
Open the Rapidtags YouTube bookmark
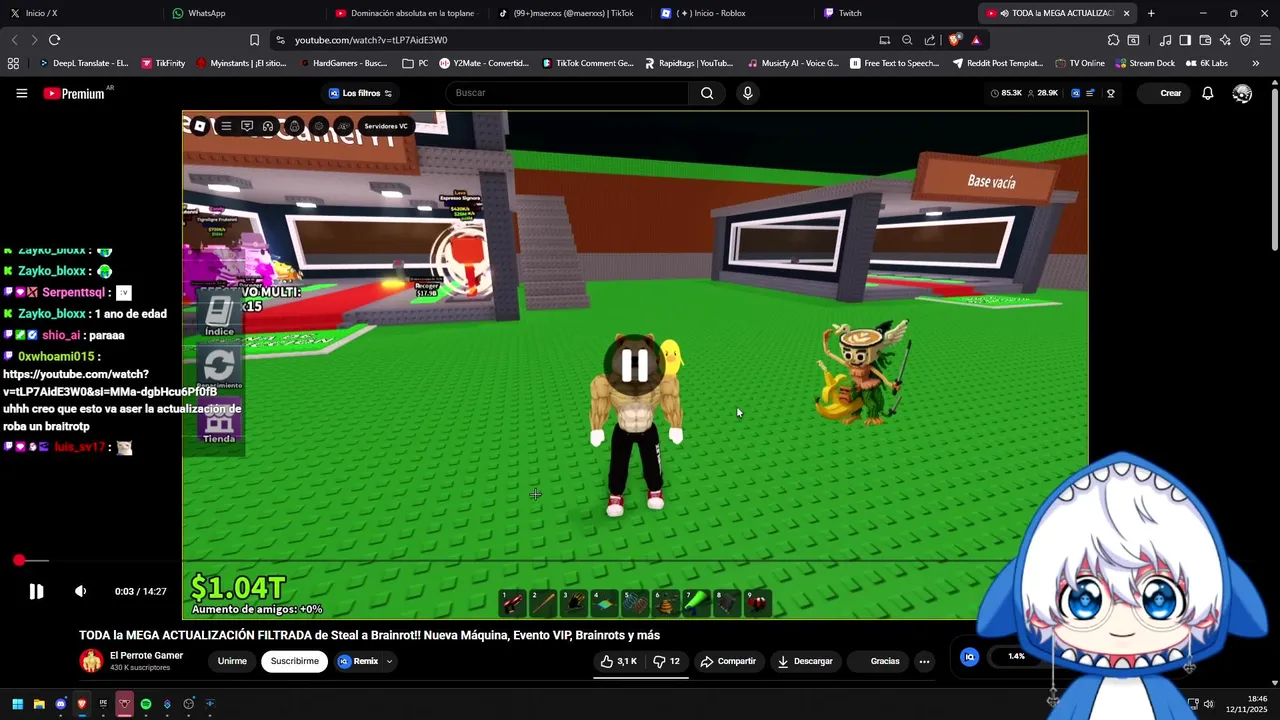[x=689, y=63]
